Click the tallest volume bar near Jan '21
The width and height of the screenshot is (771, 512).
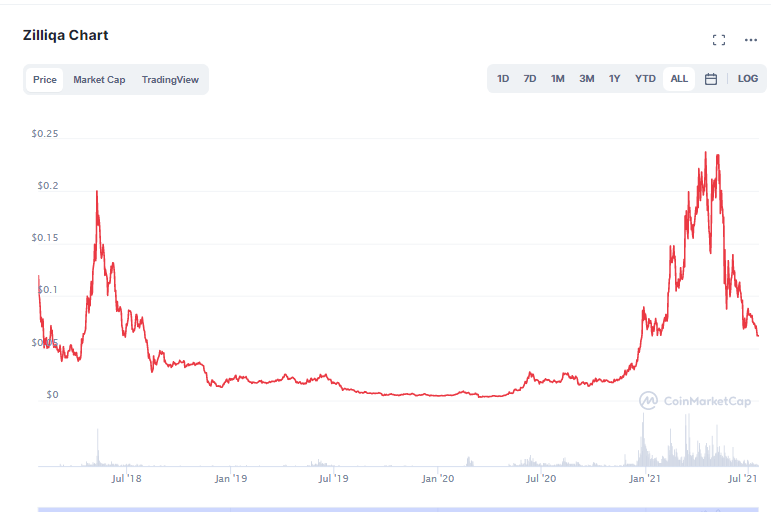point(643,440)
